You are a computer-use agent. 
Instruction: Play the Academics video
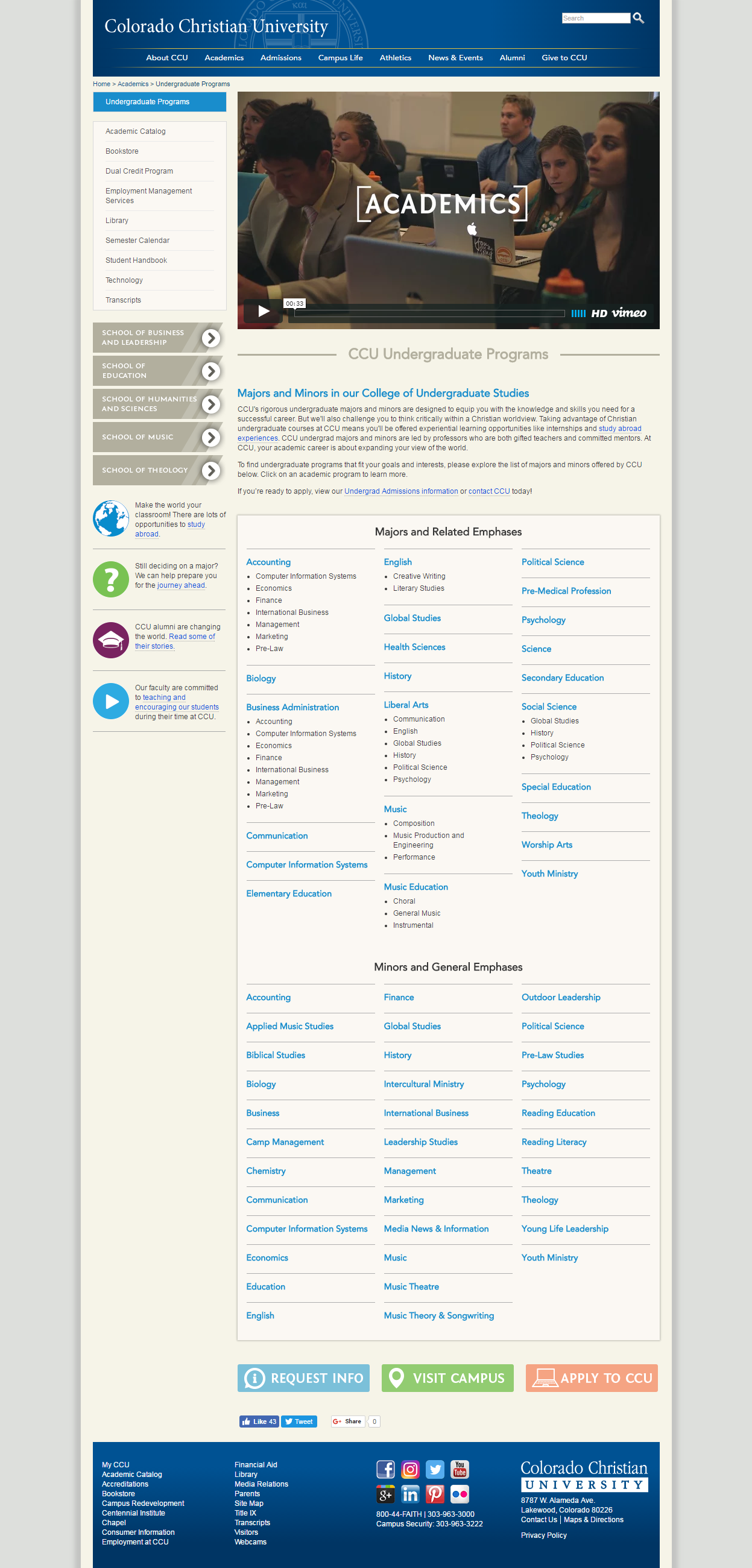264,311
